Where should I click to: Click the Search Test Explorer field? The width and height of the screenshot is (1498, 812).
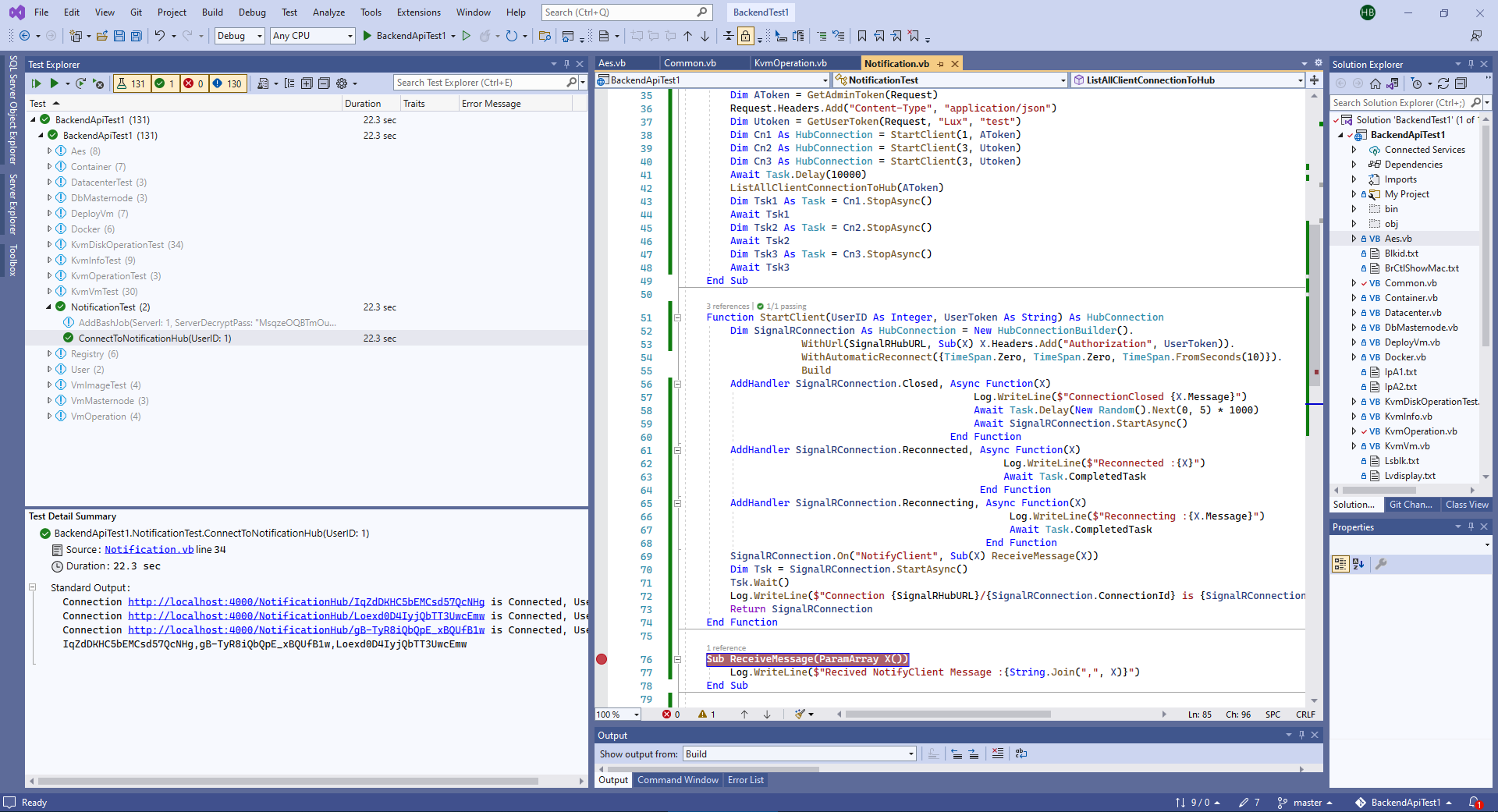[480, 83]
